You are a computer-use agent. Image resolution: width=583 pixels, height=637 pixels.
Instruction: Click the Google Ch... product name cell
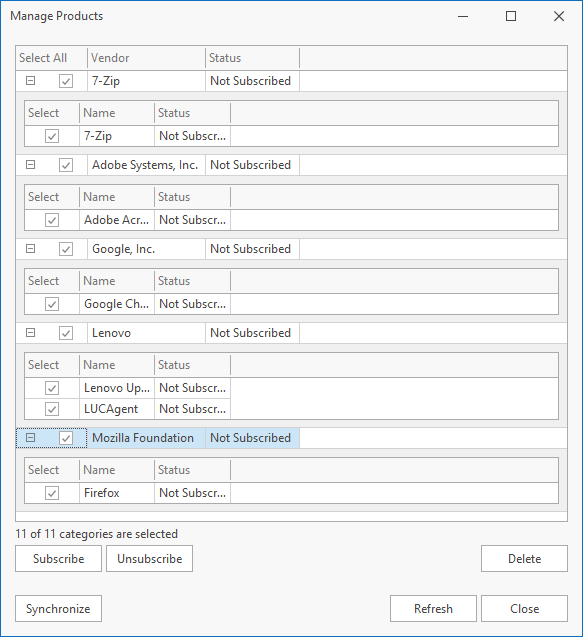117,304
